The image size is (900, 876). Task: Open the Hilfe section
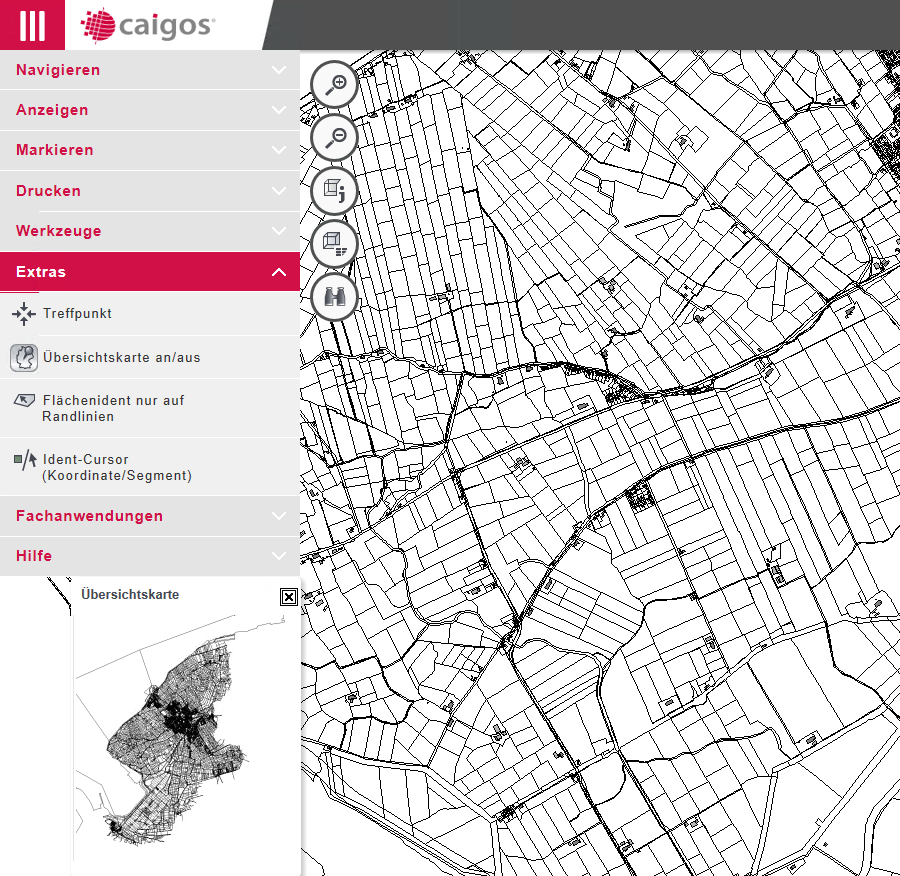pos(34,556)
